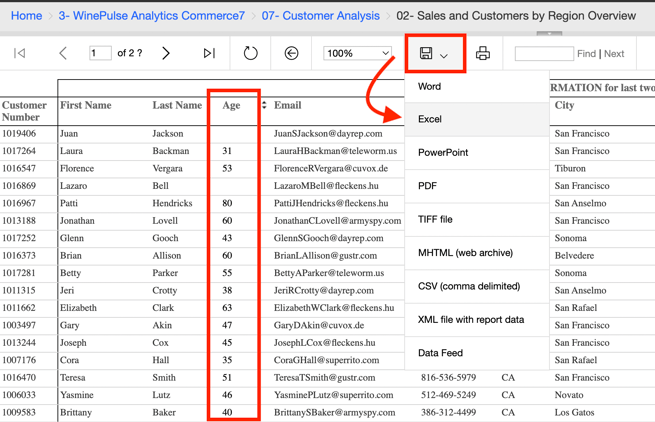
Task: Refresh the report
Action: pos(250,53)
